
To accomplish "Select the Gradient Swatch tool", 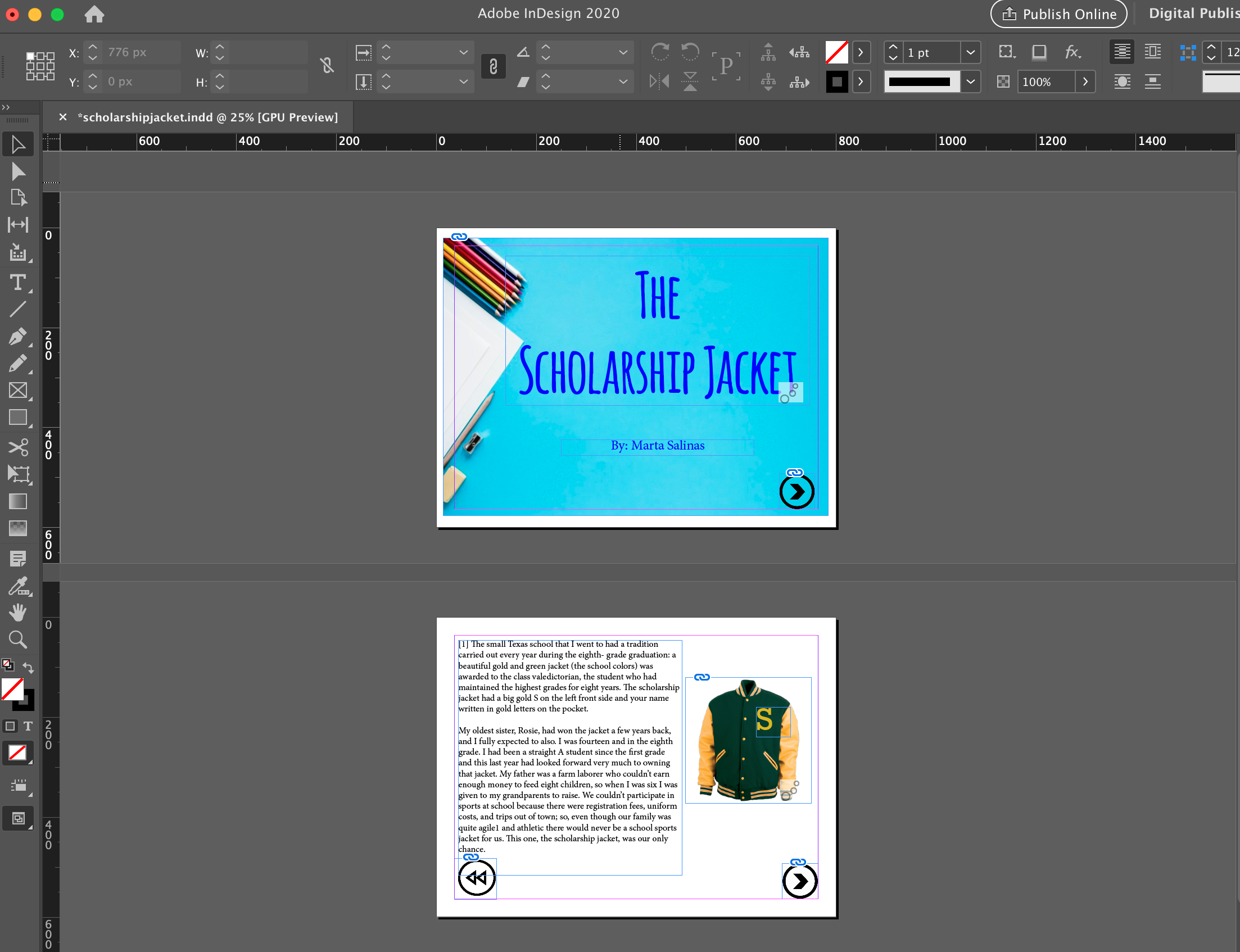I will [17, 501].
